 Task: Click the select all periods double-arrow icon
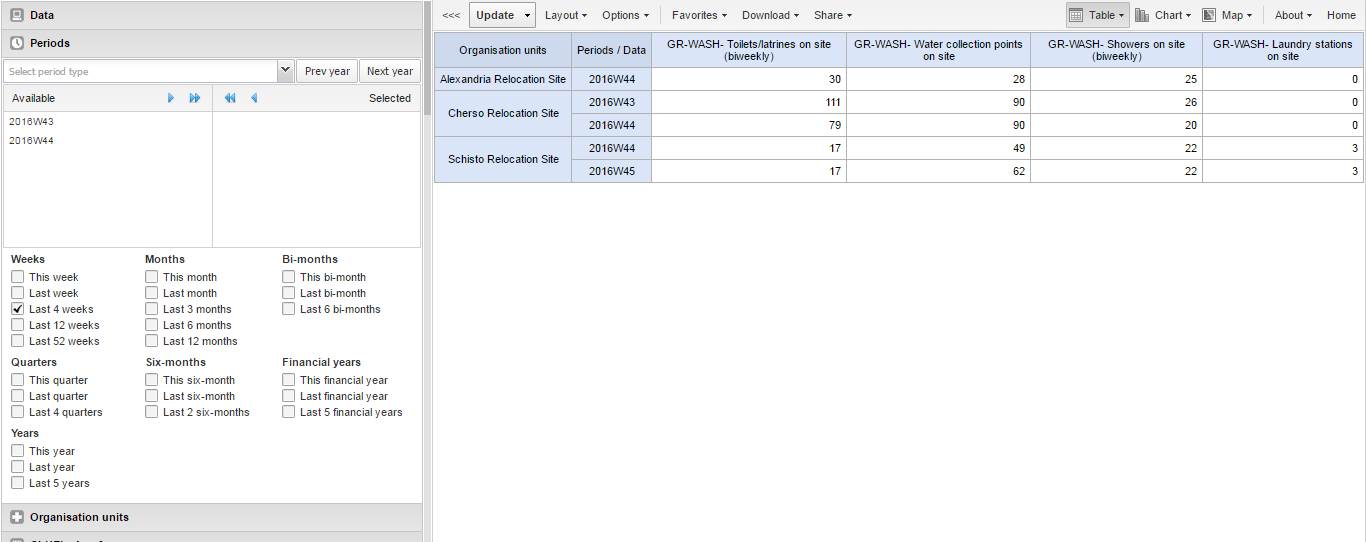[195, 98]
